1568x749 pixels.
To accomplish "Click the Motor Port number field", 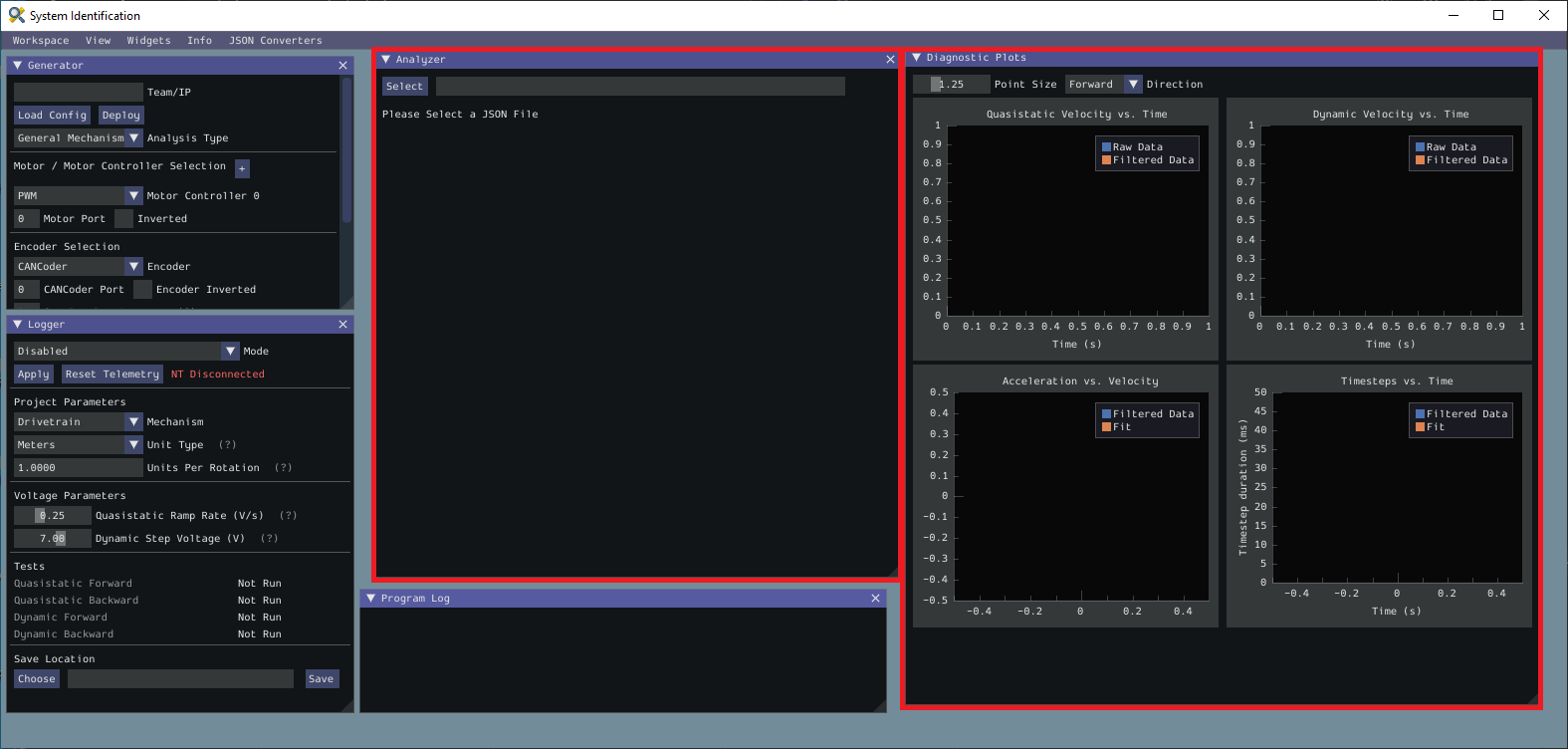I will [27, 219].
